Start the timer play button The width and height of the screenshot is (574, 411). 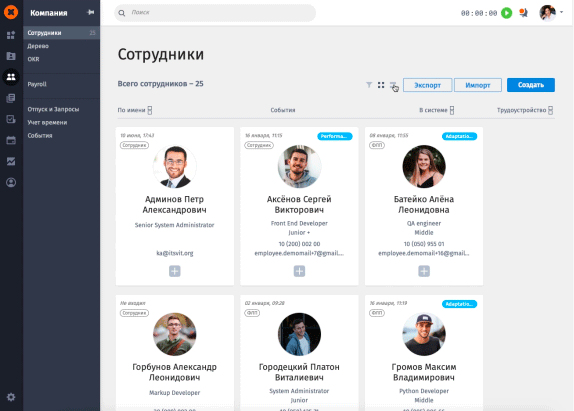(507, 13)
